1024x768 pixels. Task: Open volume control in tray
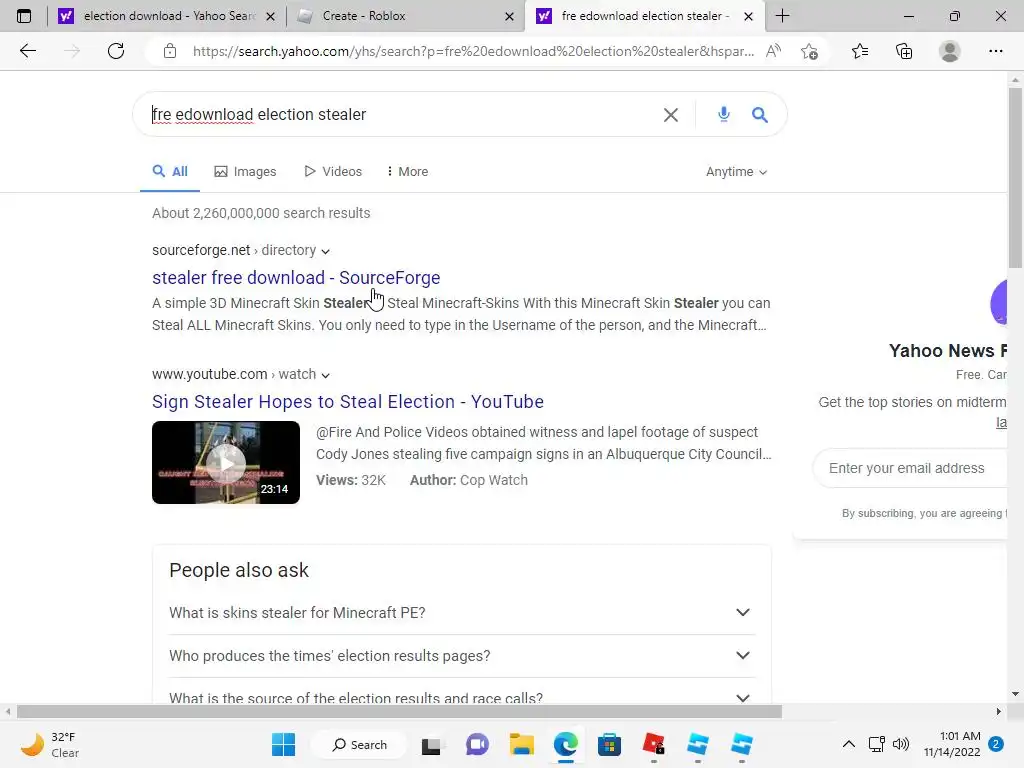pyautogui.click(x=901, y=744)
